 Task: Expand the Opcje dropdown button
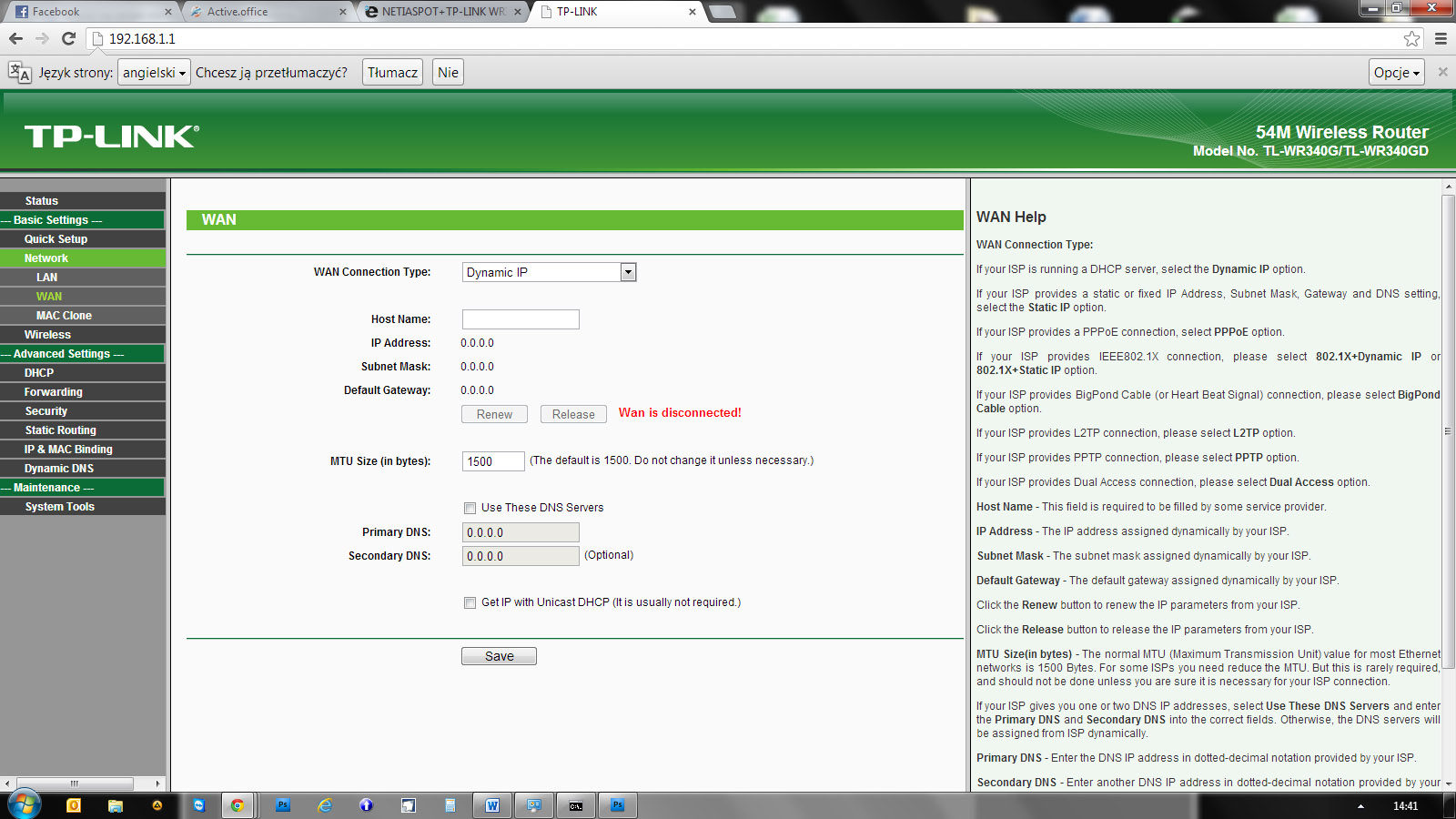1397,73
